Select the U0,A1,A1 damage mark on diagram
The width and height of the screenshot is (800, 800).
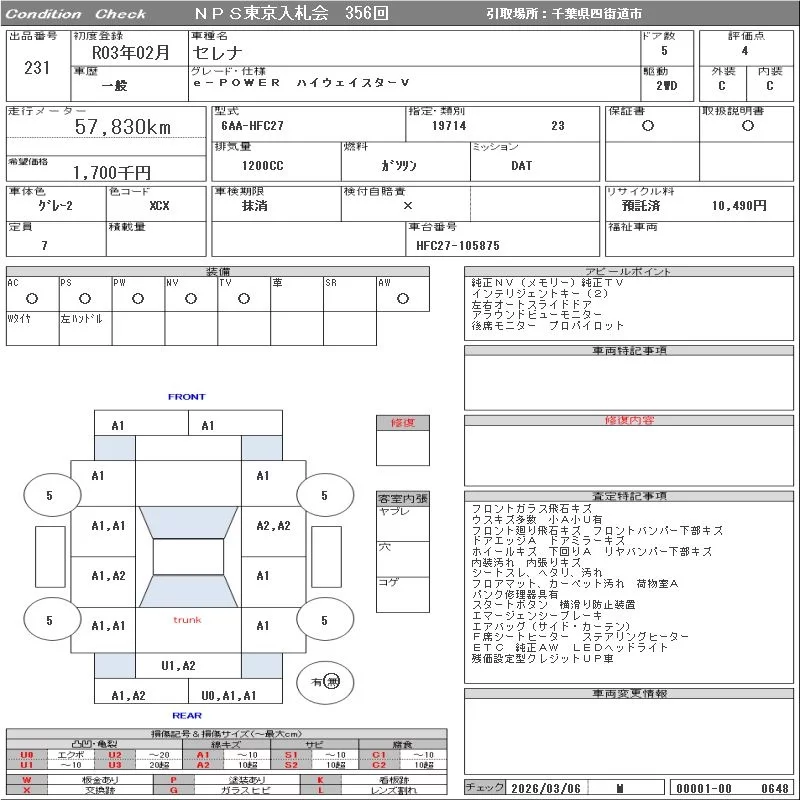pyautogui.click(x=228, y=696)
